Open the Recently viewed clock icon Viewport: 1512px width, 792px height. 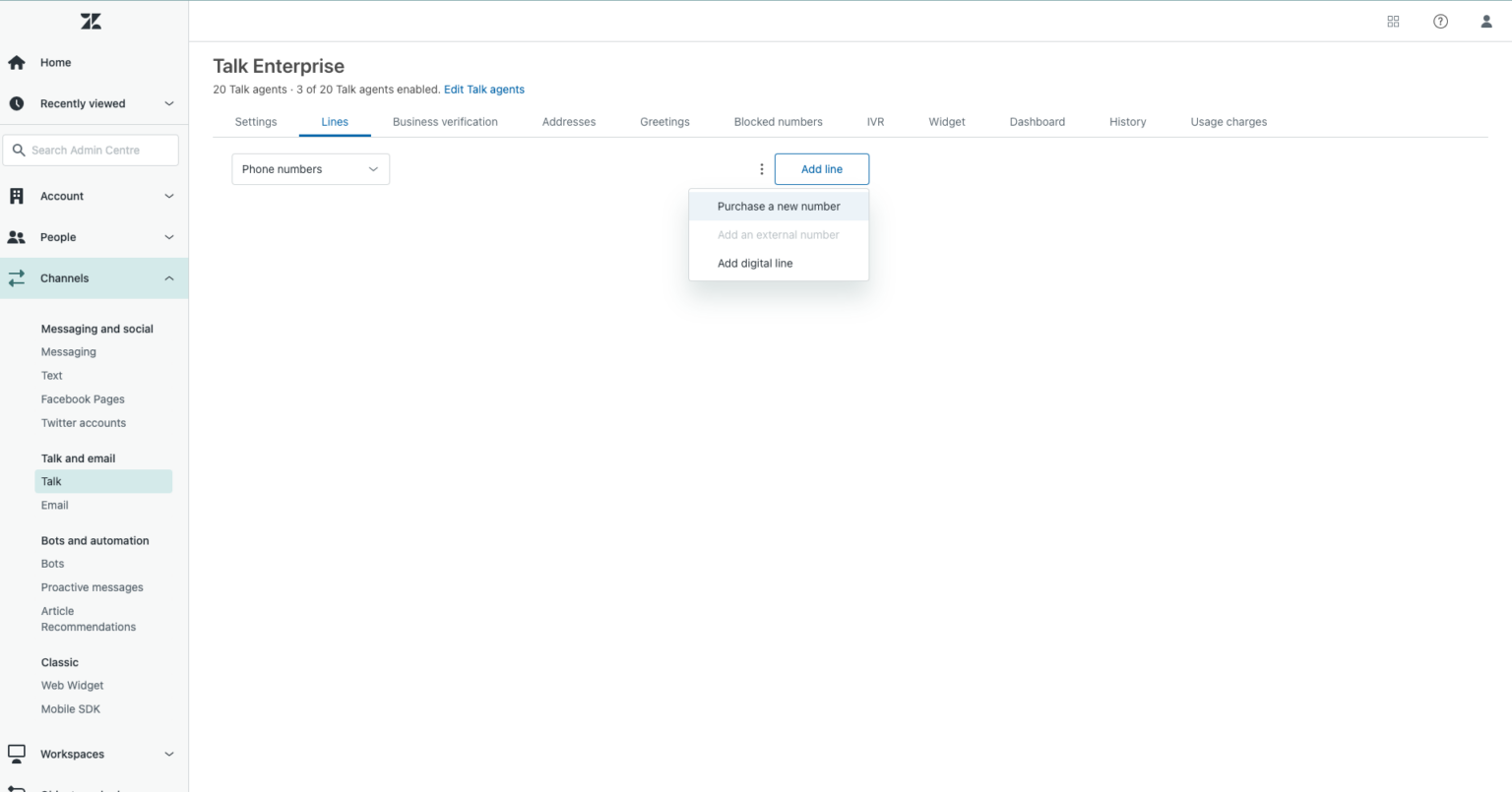pos(17,103)
